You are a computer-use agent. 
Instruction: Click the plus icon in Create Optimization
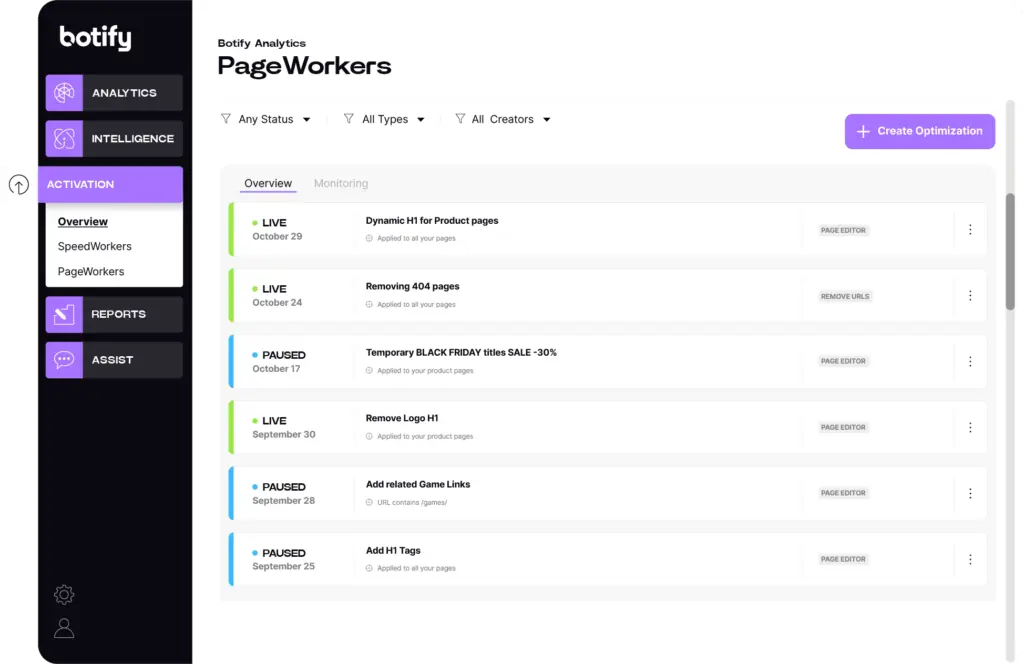[x=863, y=131]
